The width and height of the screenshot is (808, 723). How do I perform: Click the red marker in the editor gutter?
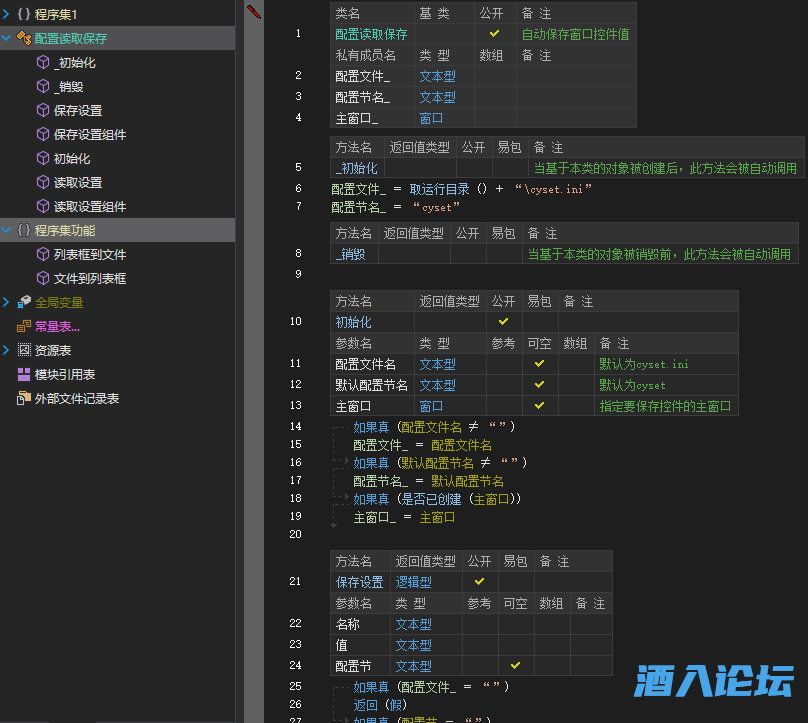point(254,11)
